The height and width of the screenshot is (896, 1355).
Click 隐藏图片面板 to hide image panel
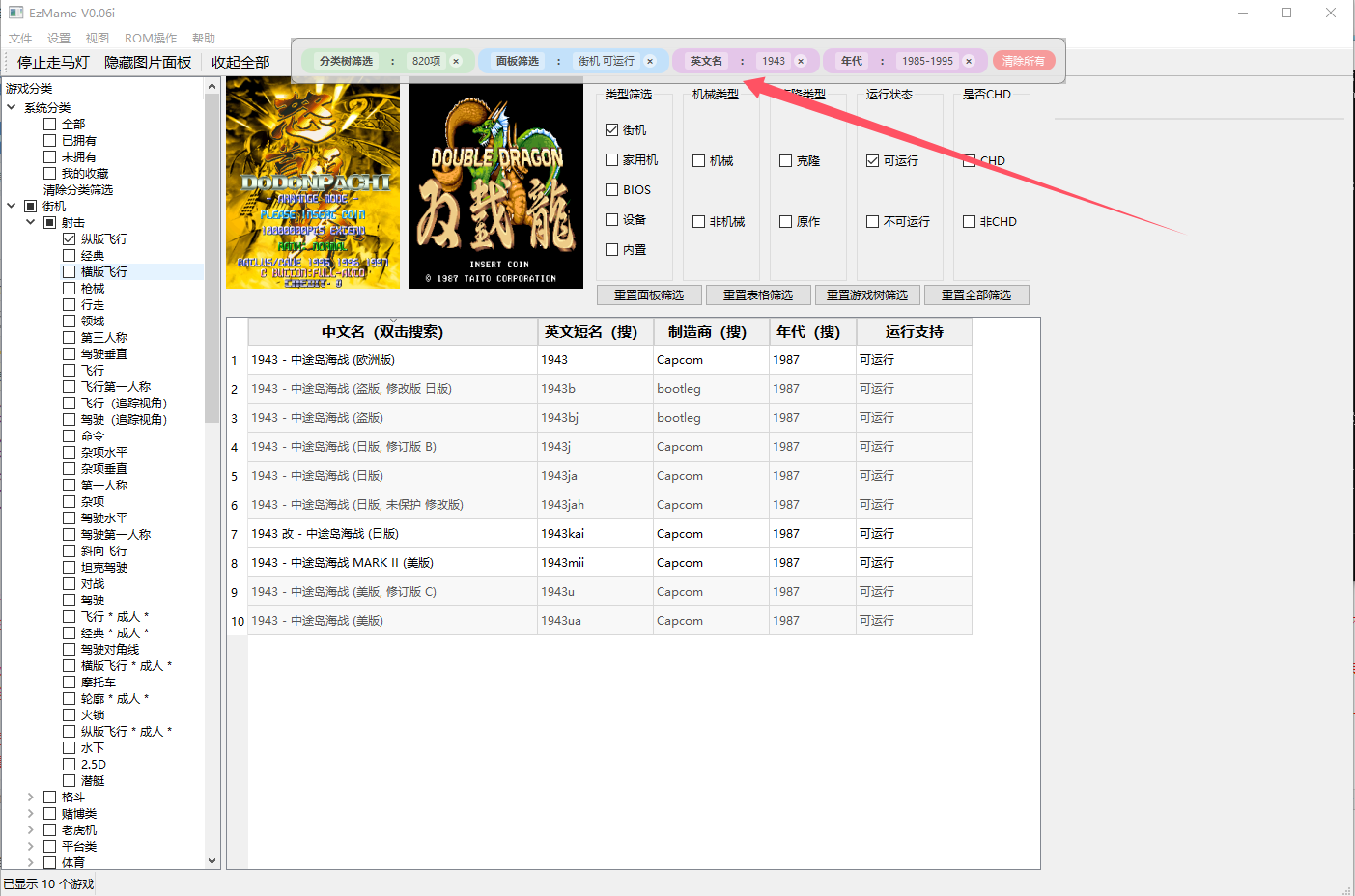[x=148, y=62]
